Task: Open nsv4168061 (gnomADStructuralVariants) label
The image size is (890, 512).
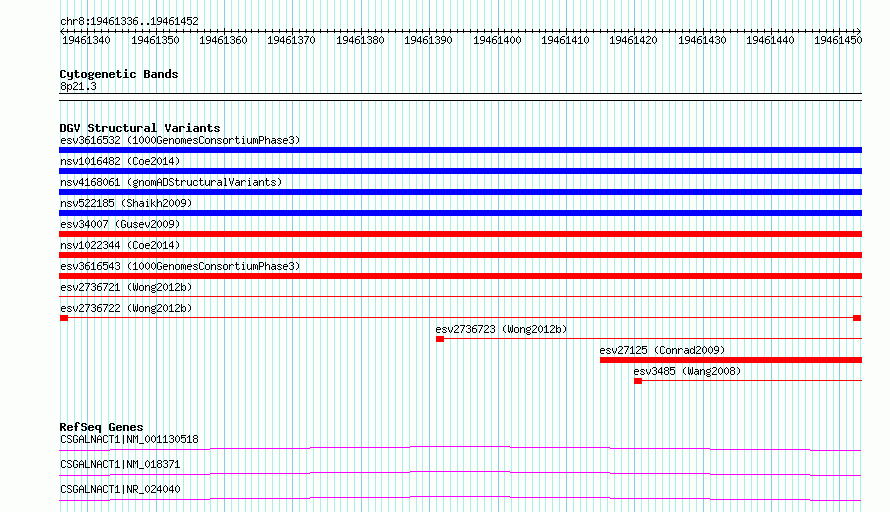Action: (171, 182)
